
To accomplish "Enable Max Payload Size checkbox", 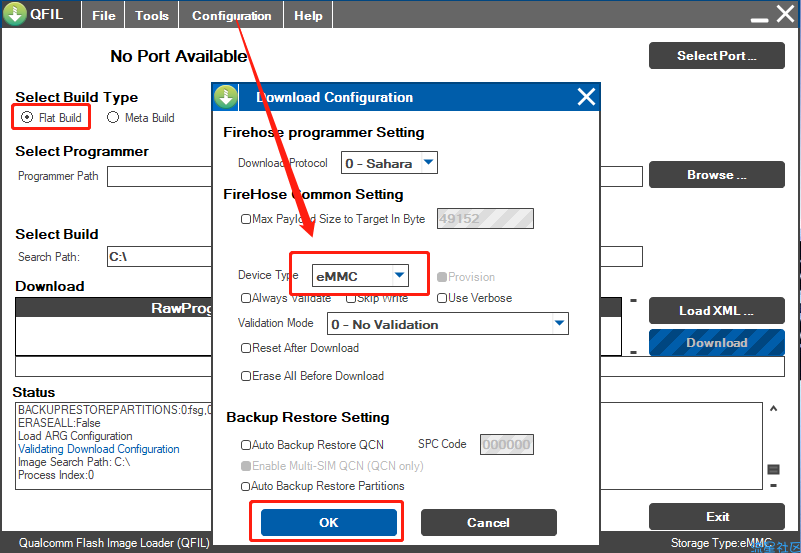I will point(246,219).
